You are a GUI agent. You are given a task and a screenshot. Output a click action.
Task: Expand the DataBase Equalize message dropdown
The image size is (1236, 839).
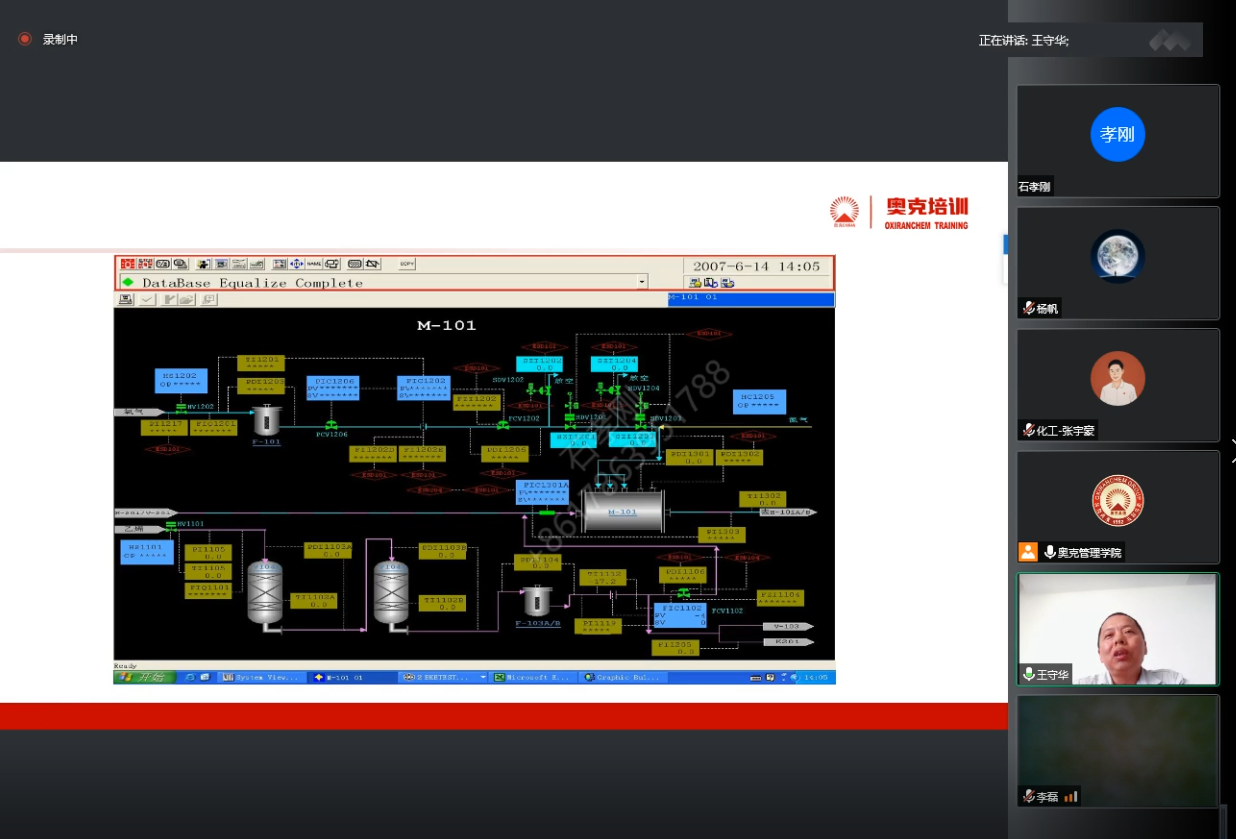tap(641, 283)
